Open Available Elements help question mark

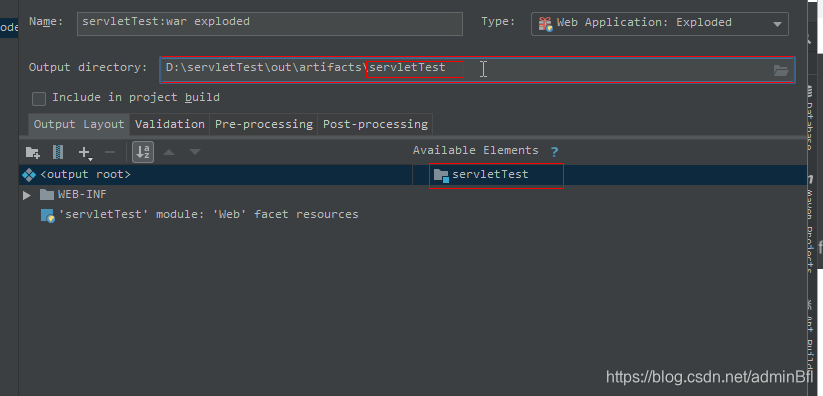tap(554, 152)
